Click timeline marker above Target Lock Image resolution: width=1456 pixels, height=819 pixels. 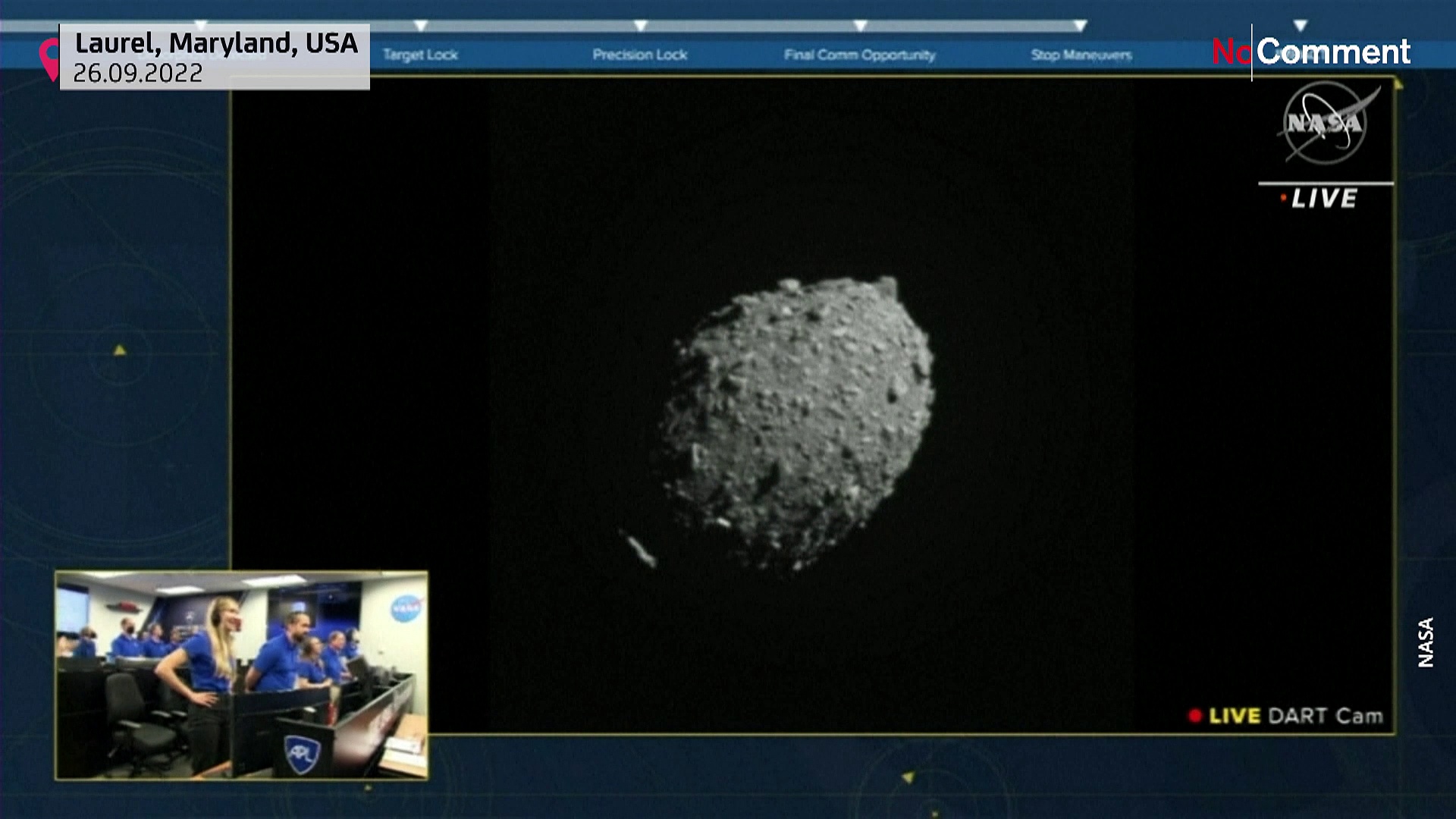(x=421, y=26)
